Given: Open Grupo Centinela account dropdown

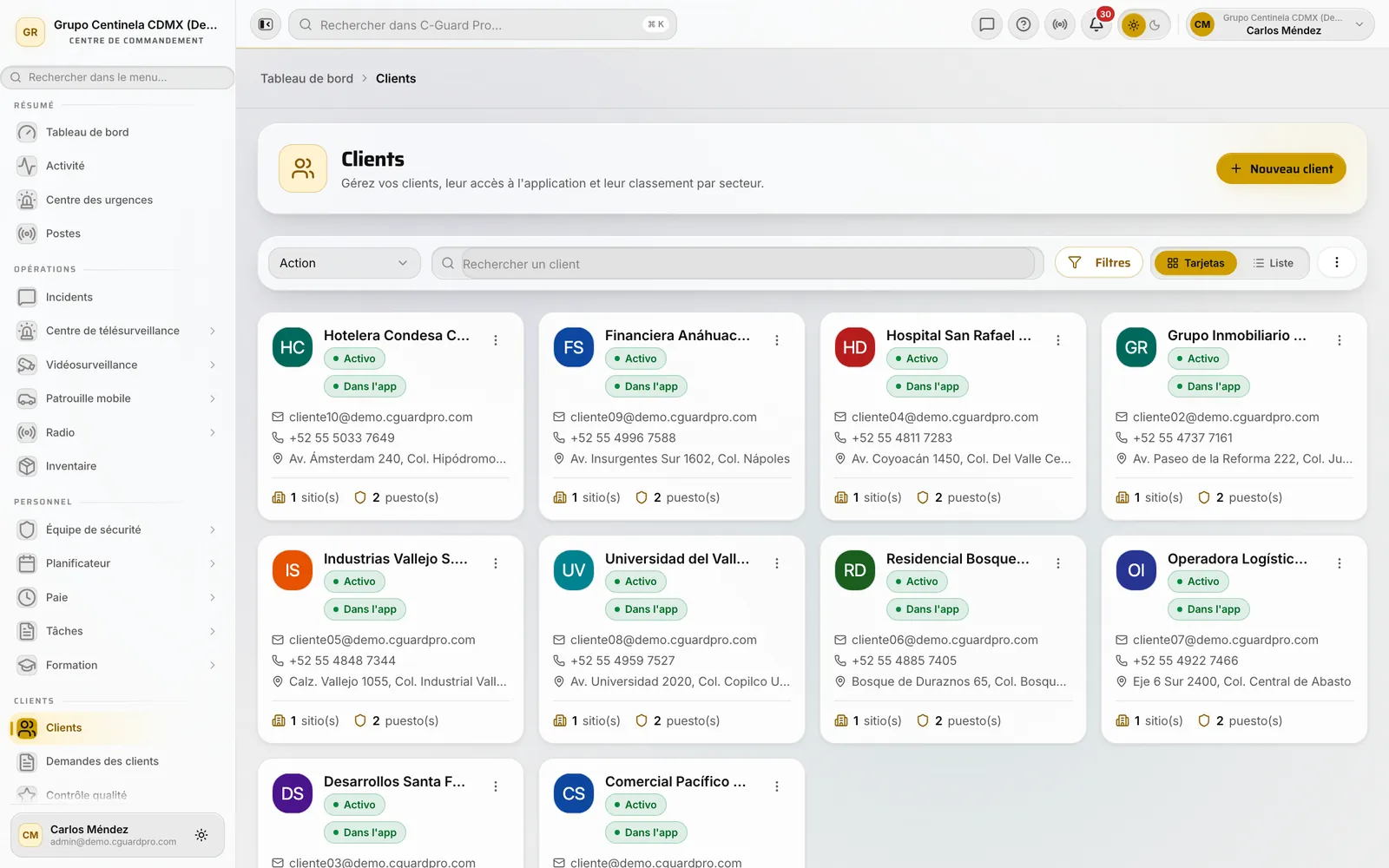Looking at the screenshot, I should pyautogui.click(x=1280, y=24).
